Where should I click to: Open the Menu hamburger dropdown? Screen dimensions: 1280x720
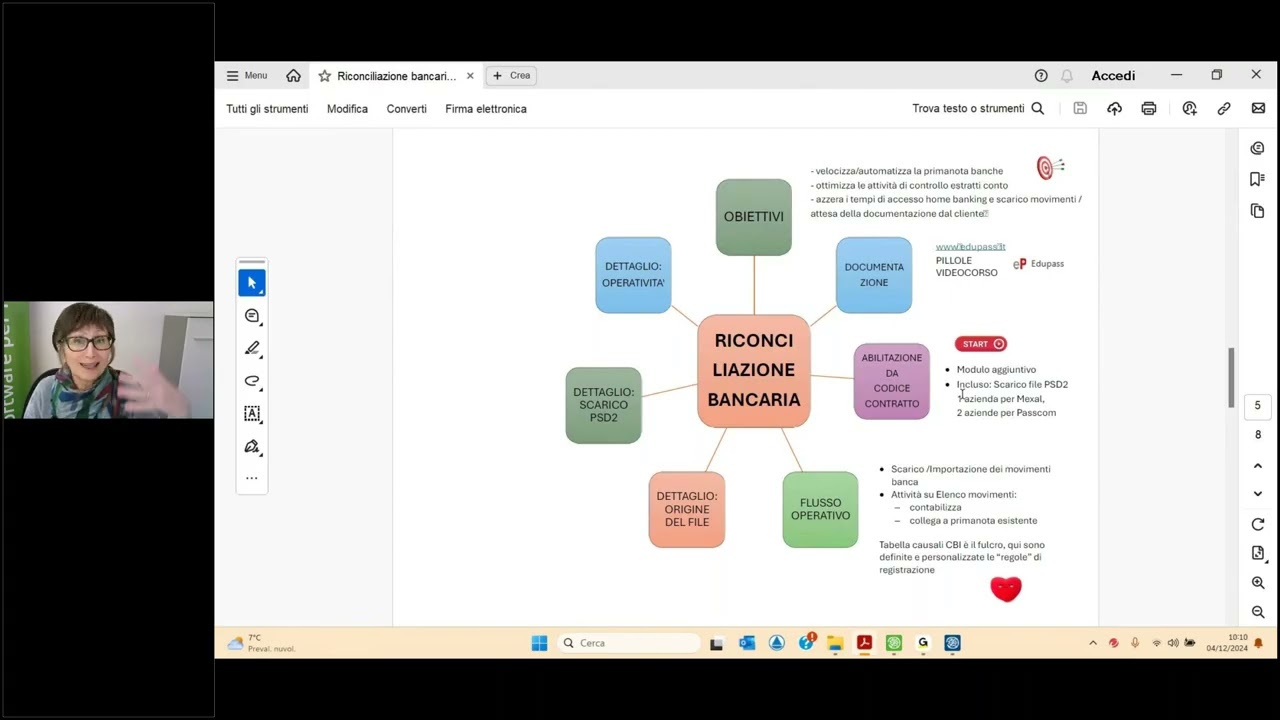[247, 75]
